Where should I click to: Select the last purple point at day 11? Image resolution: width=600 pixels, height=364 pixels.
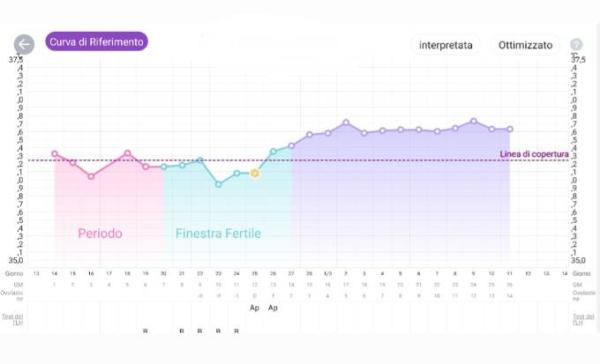tap(510, 129)
